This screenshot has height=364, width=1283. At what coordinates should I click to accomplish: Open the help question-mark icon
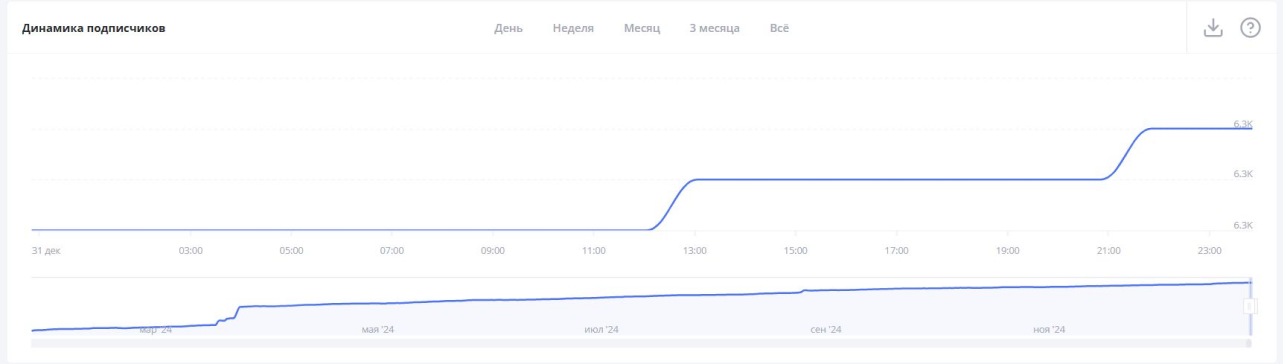1250,28
